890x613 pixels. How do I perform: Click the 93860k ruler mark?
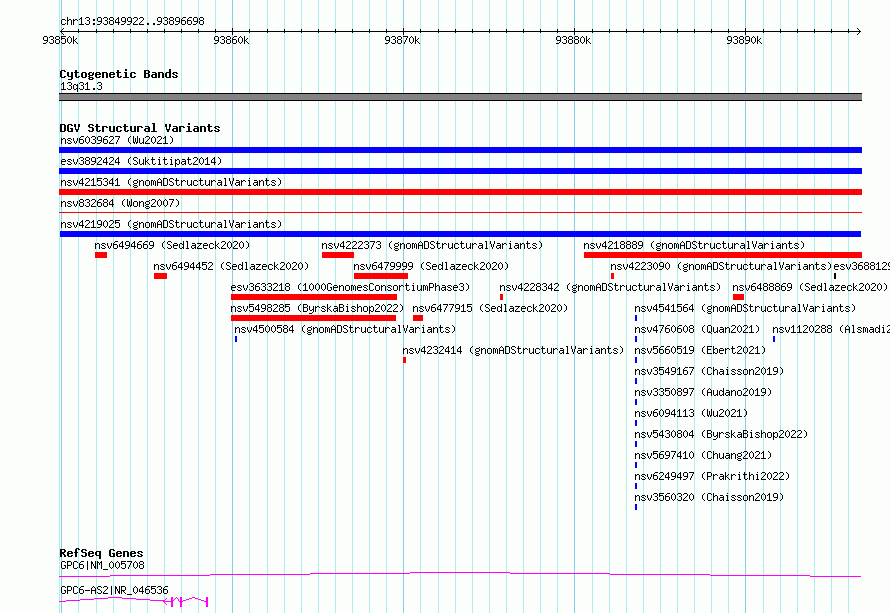[231, 40]
